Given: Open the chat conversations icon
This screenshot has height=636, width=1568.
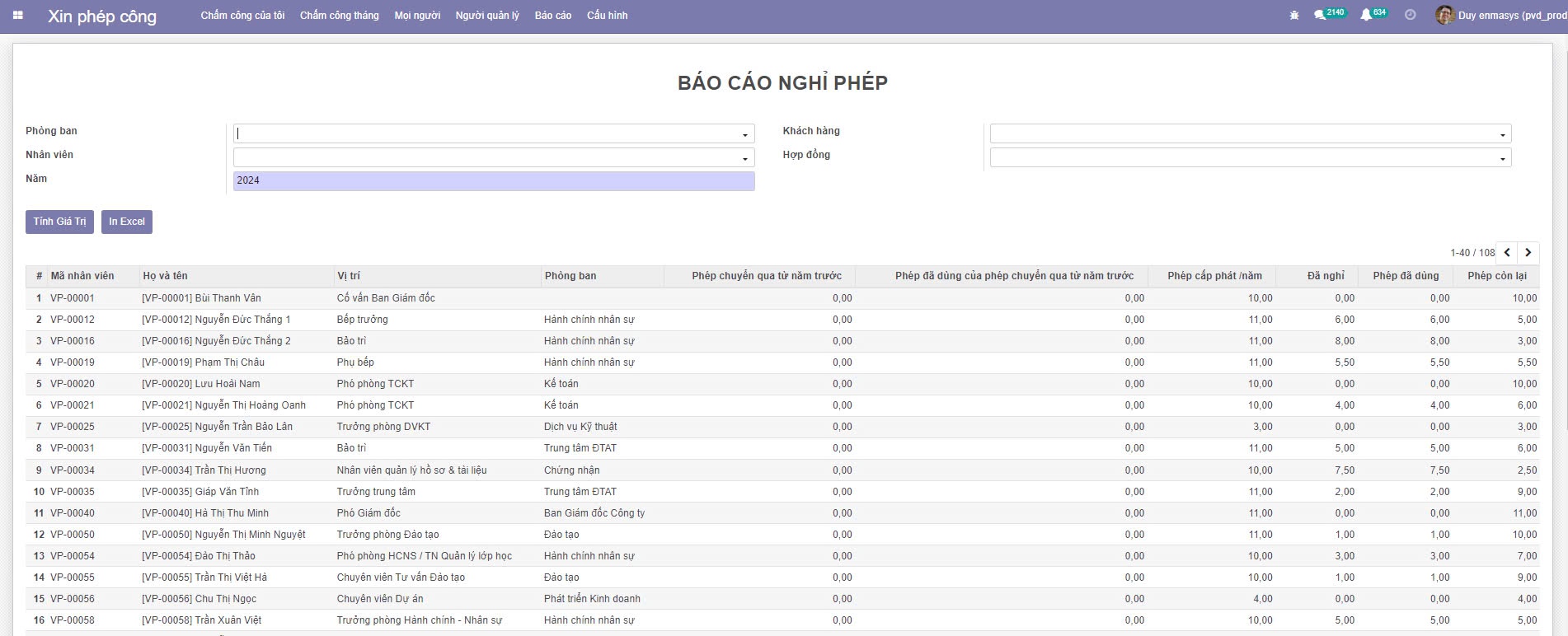Looking at the screenshot, I should [1320, 15].
